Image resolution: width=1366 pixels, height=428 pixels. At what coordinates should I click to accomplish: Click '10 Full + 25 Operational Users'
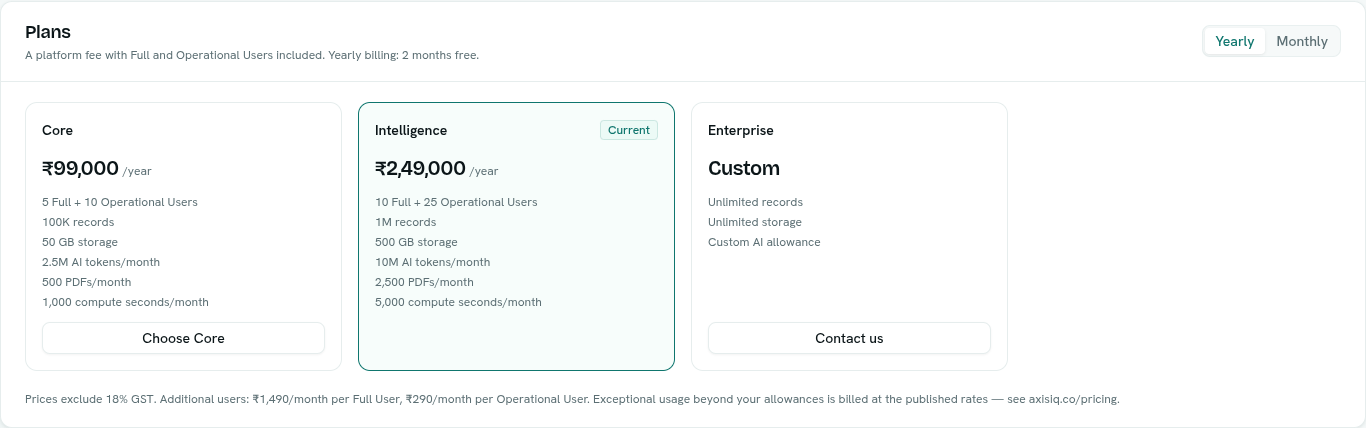pos(456,202)
